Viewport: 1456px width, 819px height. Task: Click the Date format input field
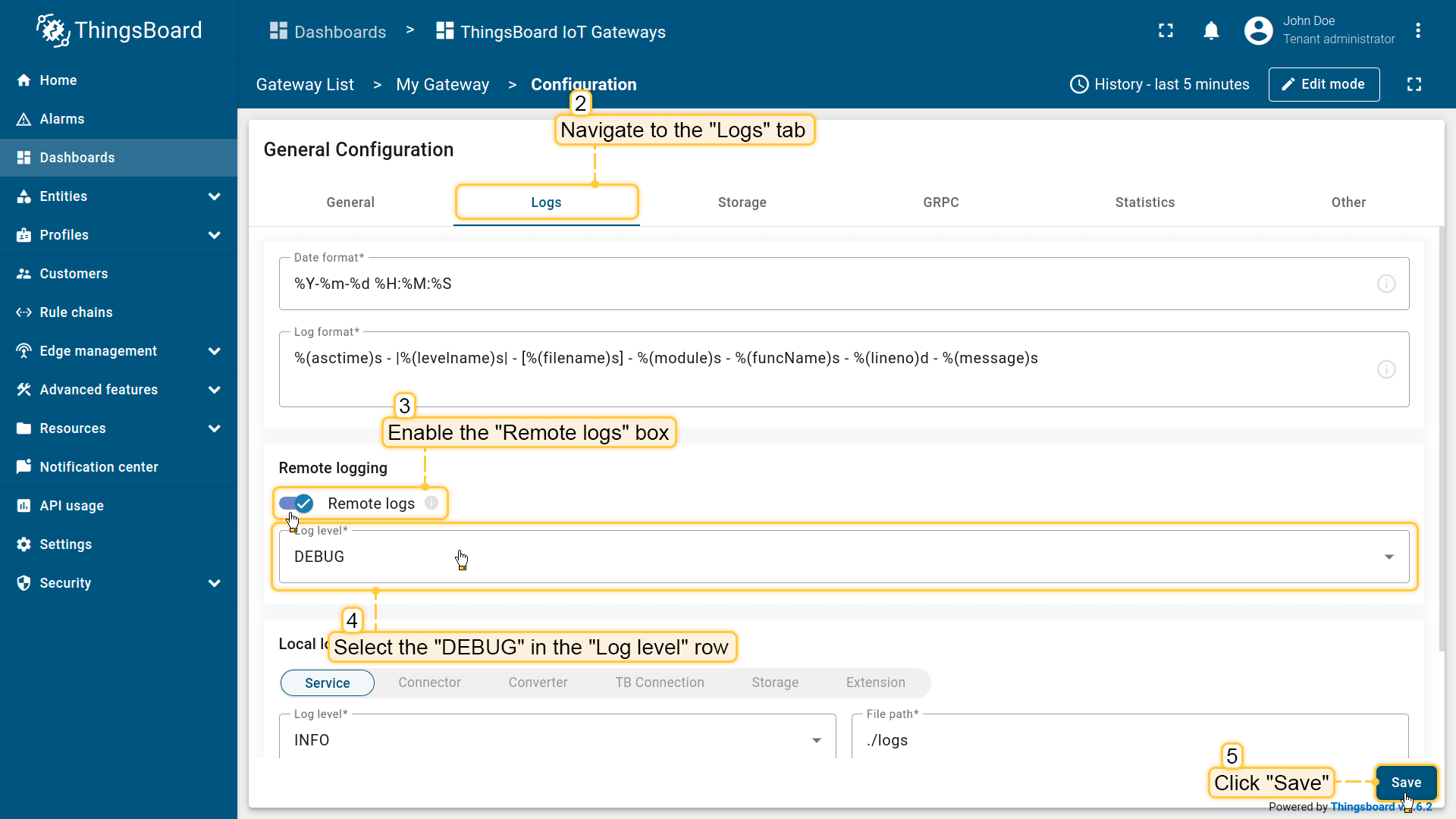844,284
